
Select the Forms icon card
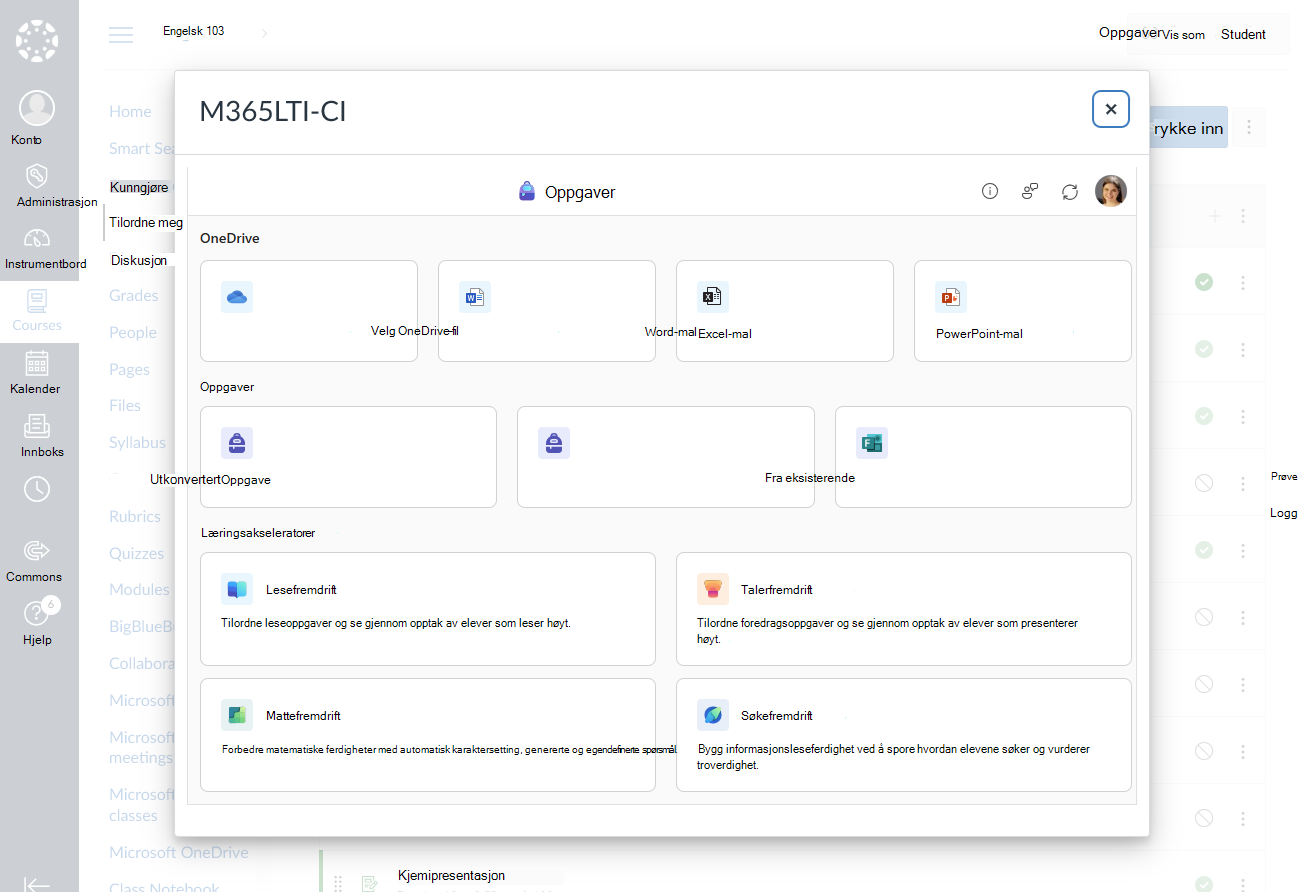point(983,457)
